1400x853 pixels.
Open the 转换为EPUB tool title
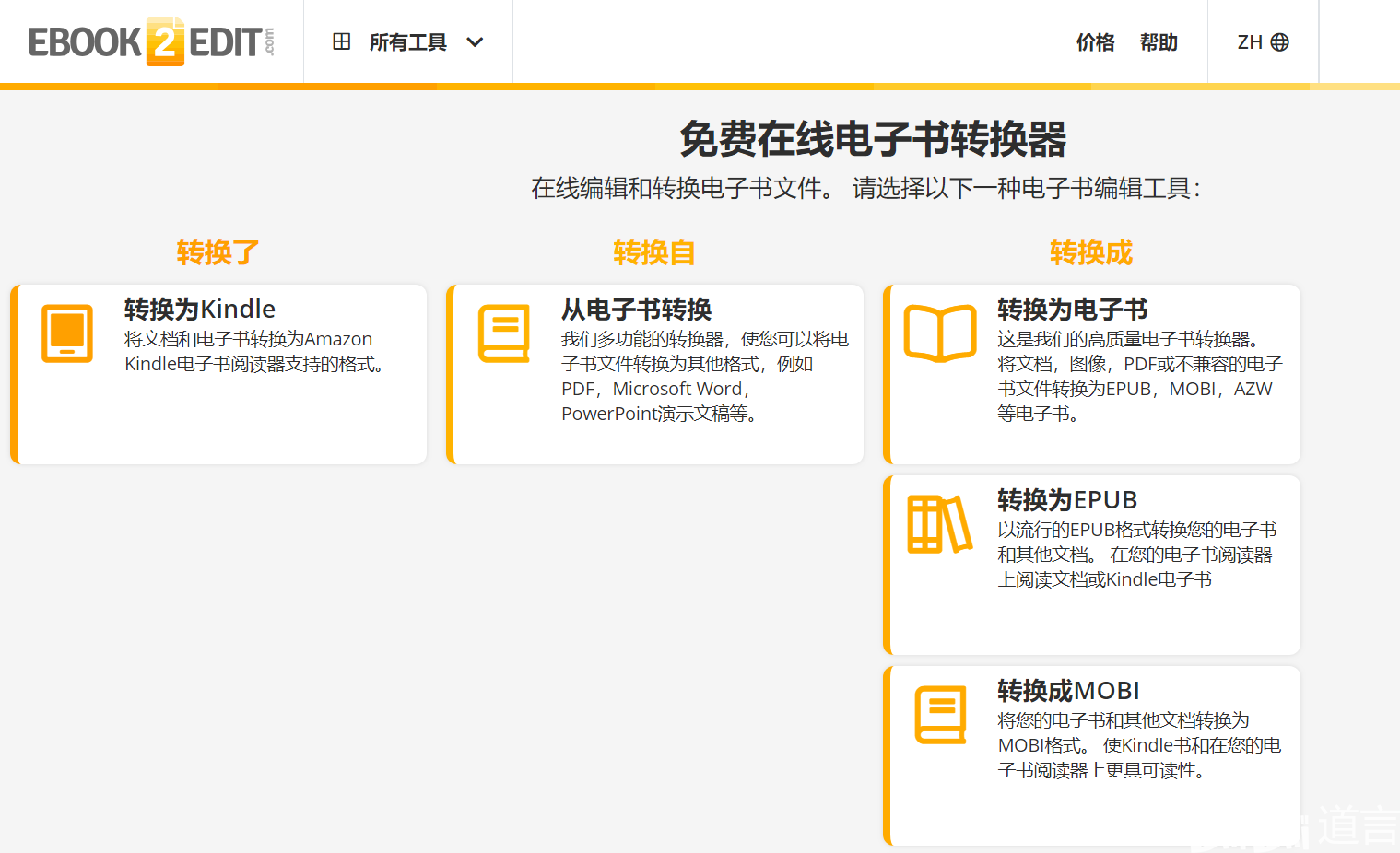(x=1067, y=499)
